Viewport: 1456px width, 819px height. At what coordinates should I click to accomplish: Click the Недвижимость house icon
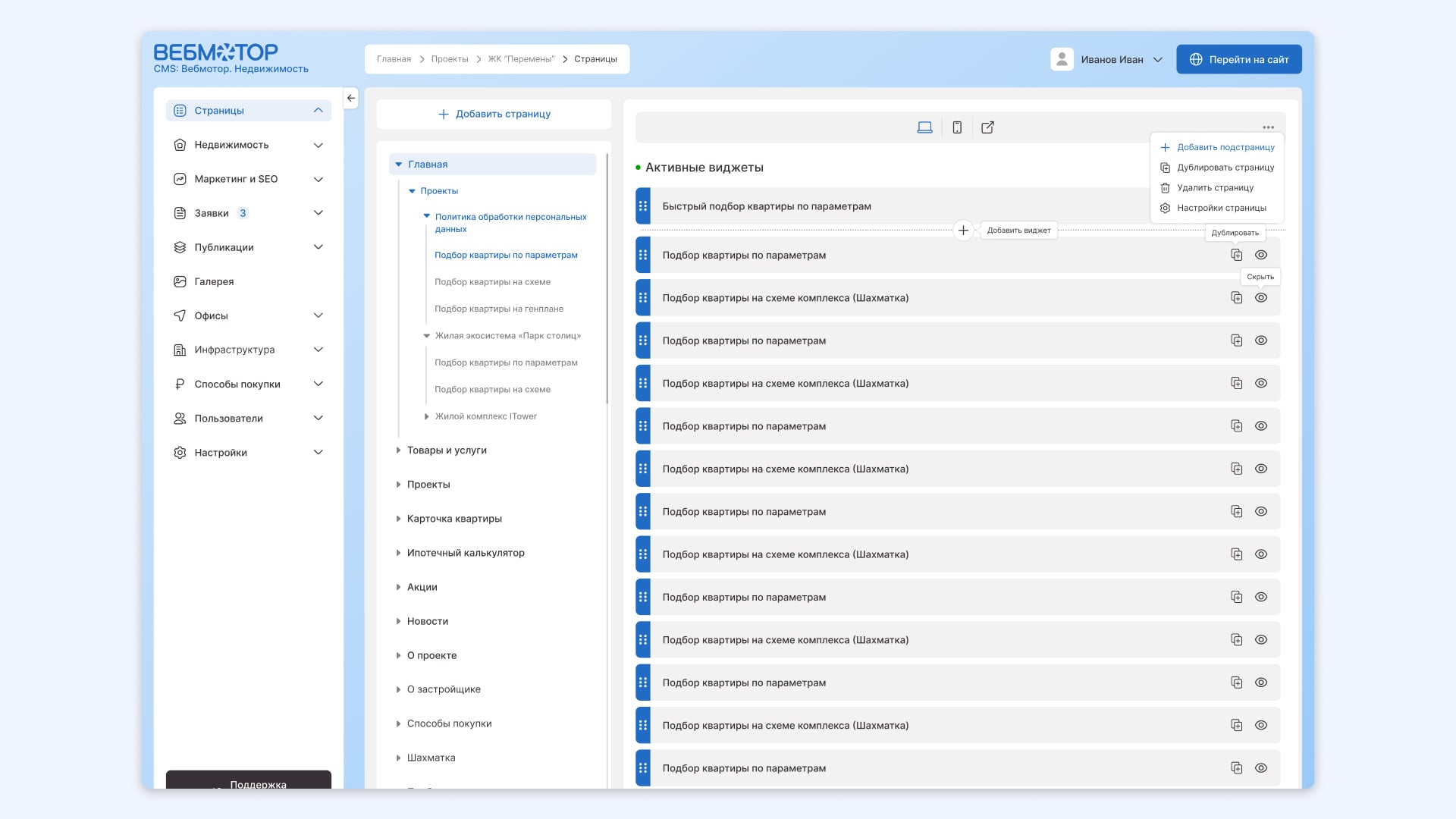(180, 145)
